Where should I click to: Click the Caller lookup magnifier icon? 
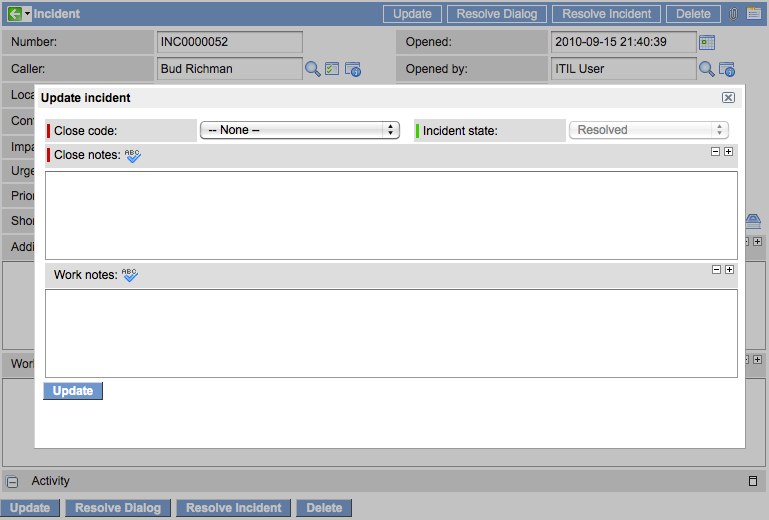pos(313,69)
